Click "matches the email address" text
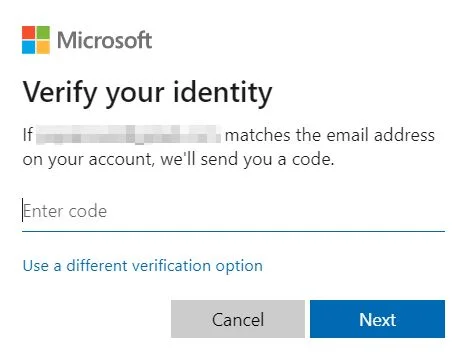Screen dimensions: 467x362 tap(330, 135)
